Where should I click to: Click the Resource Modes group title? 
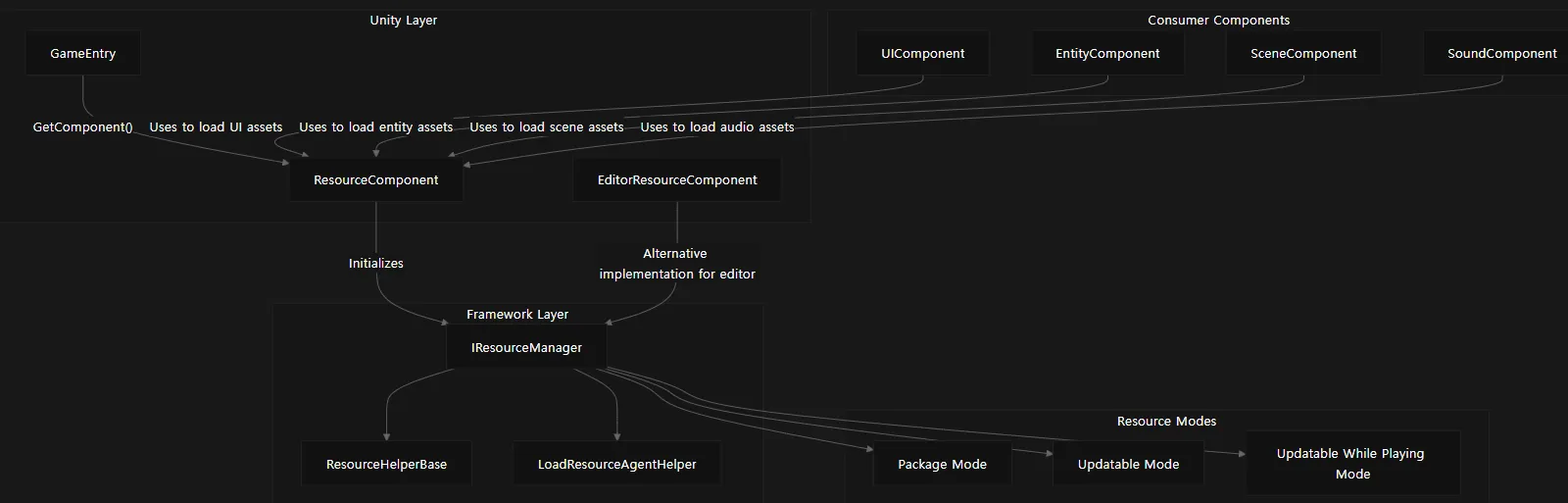[x=1166, y=422]
